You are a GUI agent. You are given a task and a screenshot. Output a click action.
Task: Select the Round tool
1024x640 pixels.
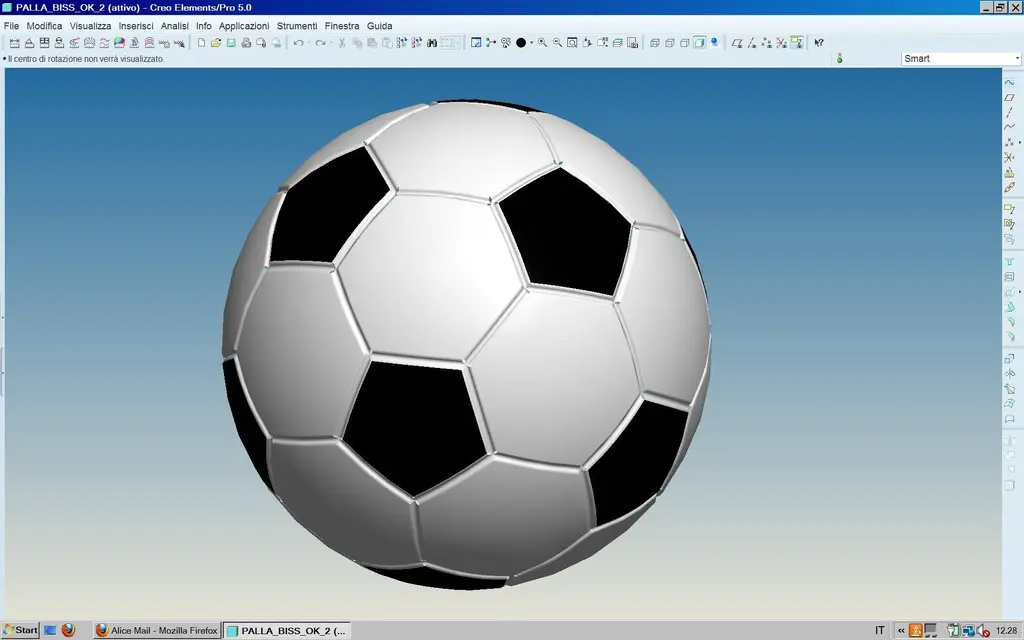[x=1009, y=322]
